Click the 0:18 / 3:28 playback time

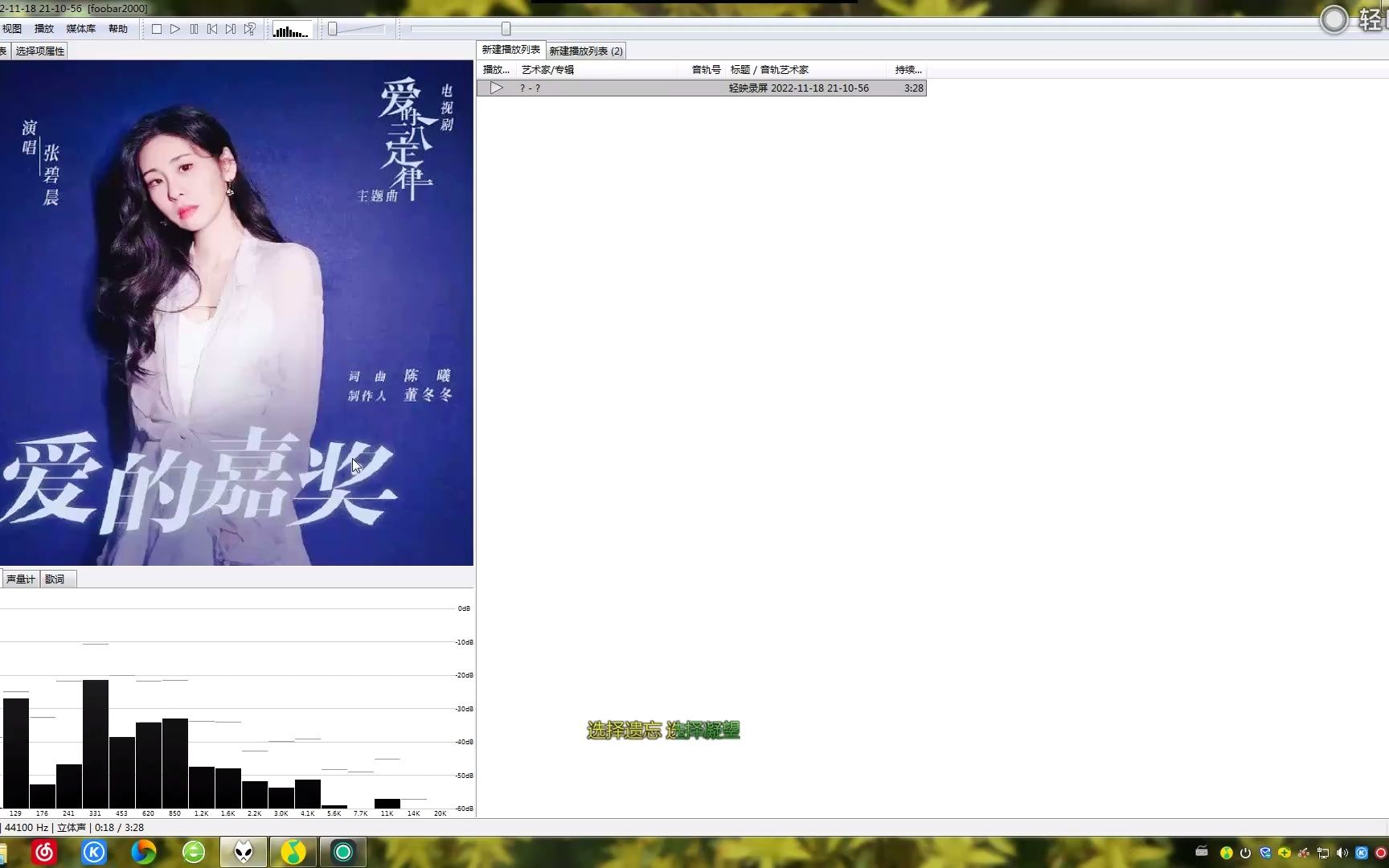click(119, 827)
